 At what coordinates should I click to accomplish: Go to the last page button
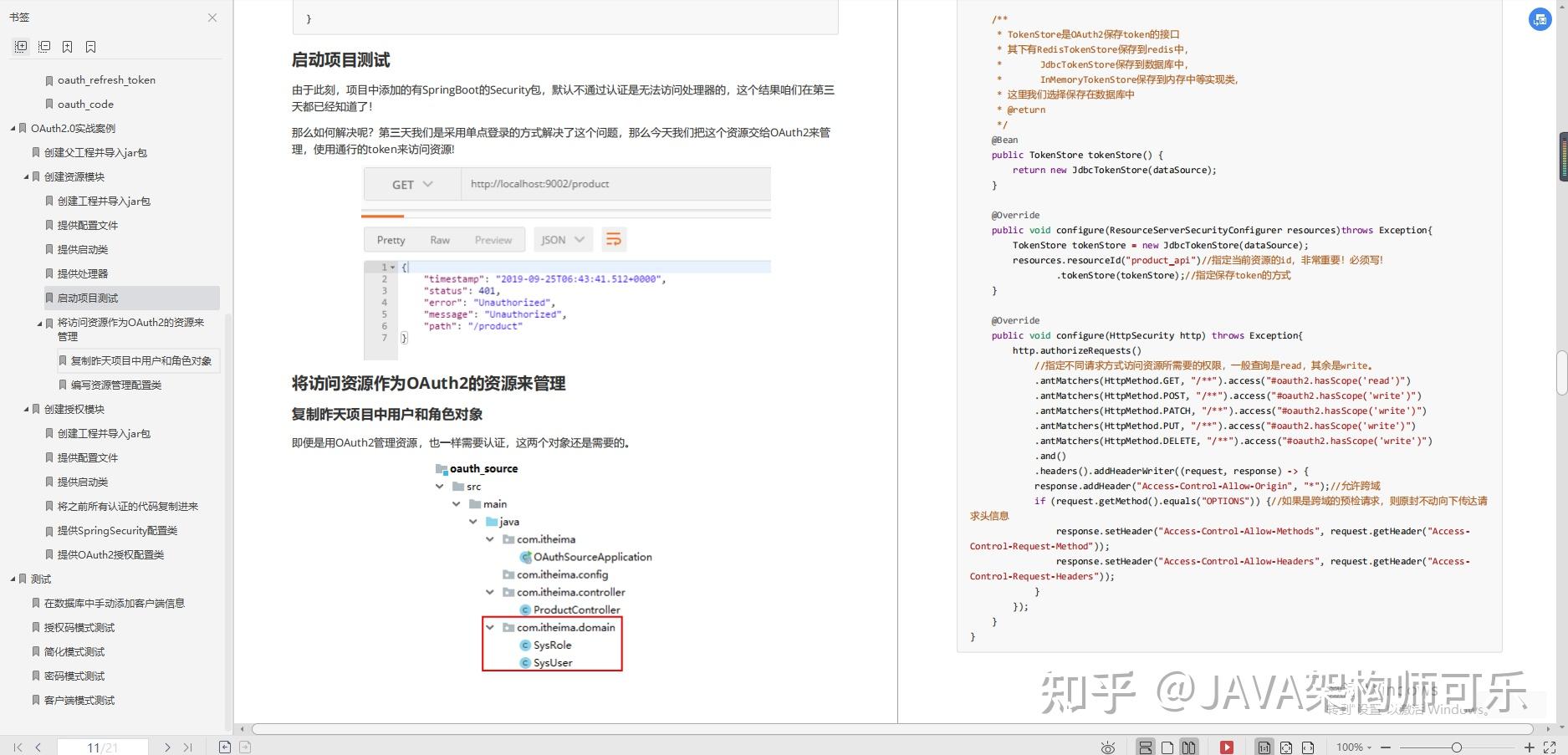coord(187,747)
